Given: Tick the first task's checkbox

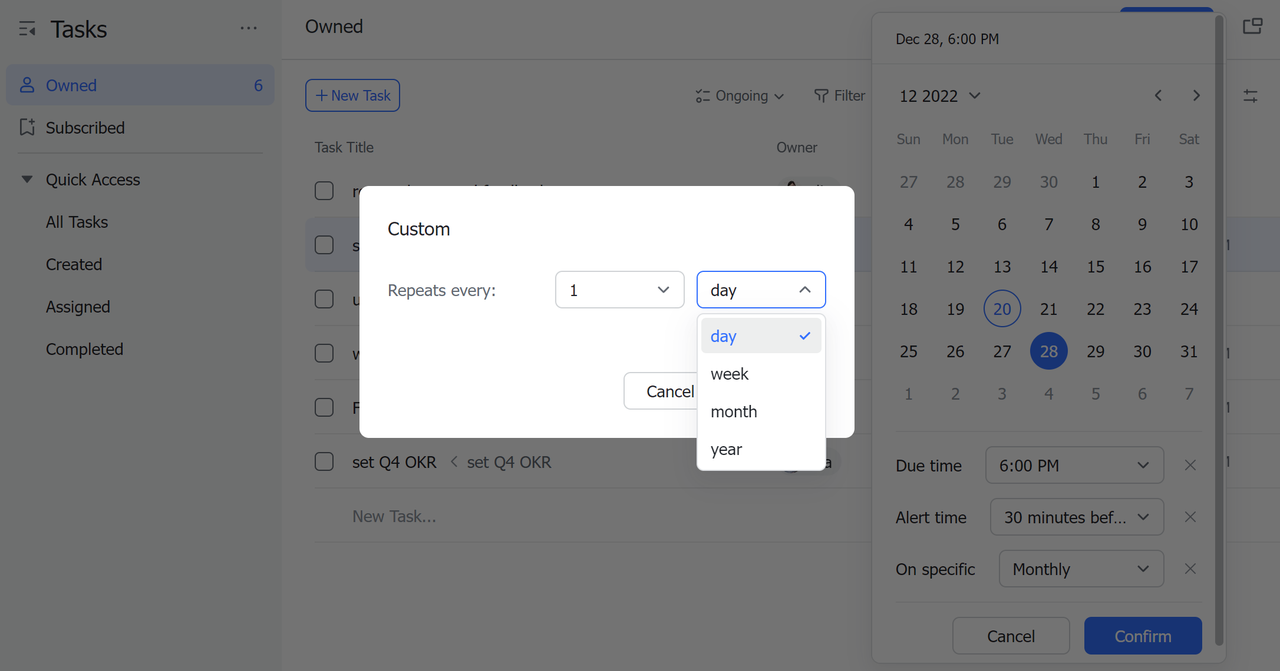Looking at the screenshot, I should point(324,190).
